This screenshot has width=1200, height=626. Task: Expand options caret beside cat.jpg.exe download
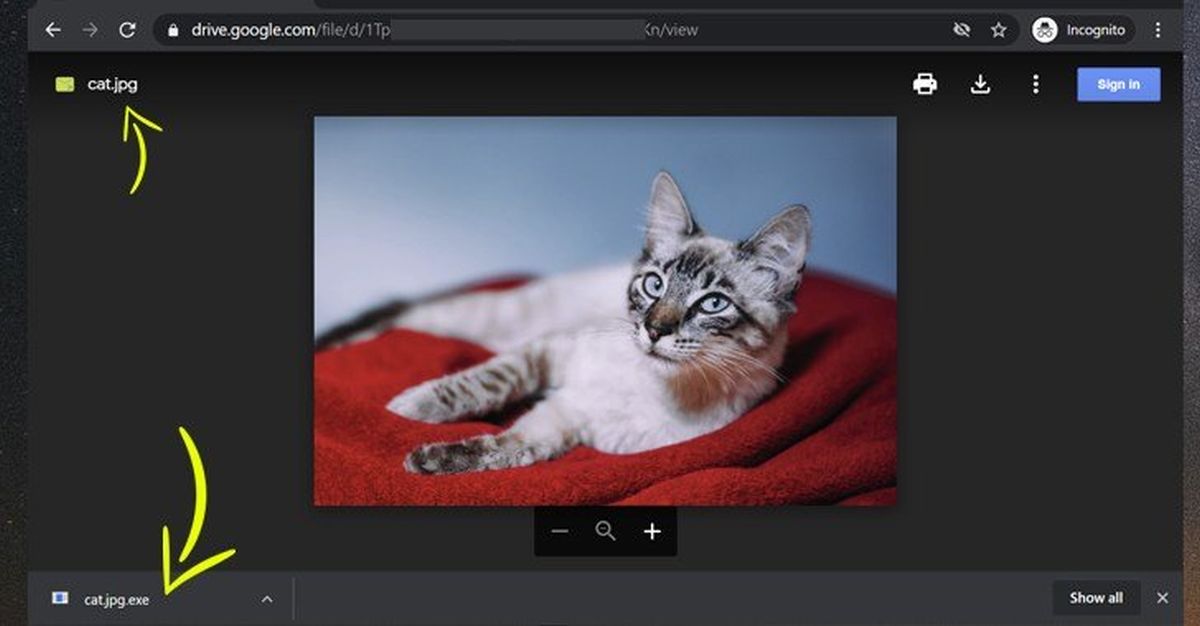tap(267, 599)
